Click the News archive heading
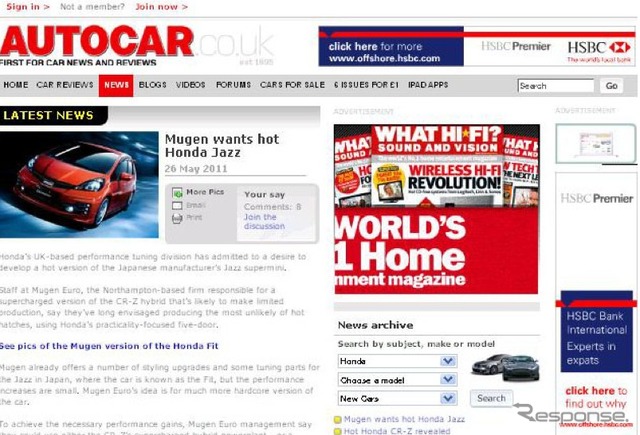The image size is (640, 435). [376, 325]
